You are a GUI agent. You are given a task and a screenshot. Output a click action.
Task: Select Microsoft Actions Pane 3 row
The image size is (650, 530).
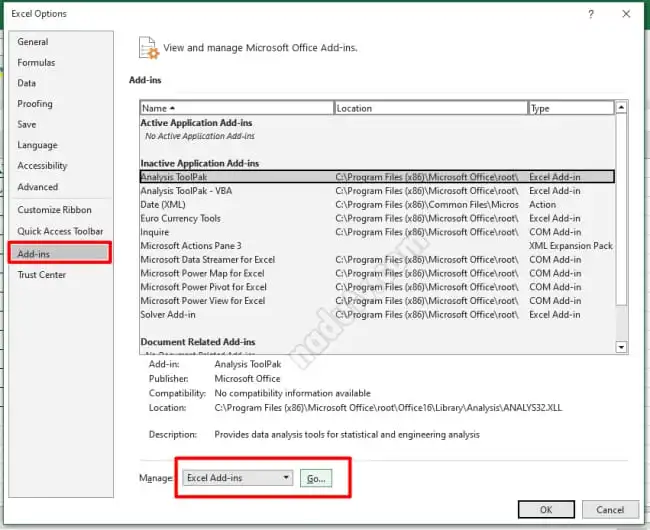click(377, 246)
